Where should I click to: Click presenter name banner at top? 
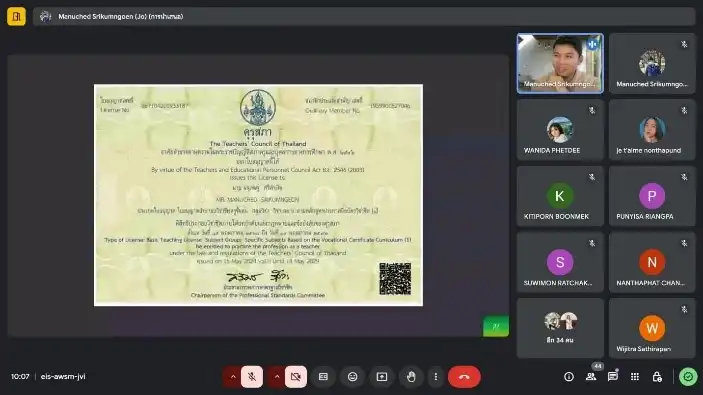(364, 17)
